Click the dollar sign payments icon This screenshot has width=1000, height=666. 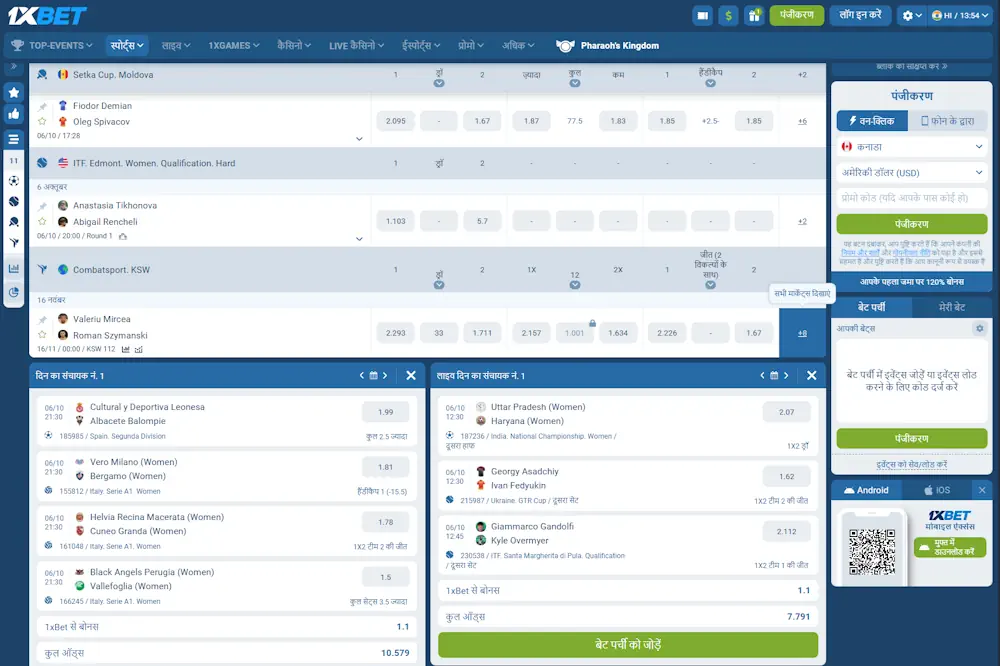pos(728,15)
